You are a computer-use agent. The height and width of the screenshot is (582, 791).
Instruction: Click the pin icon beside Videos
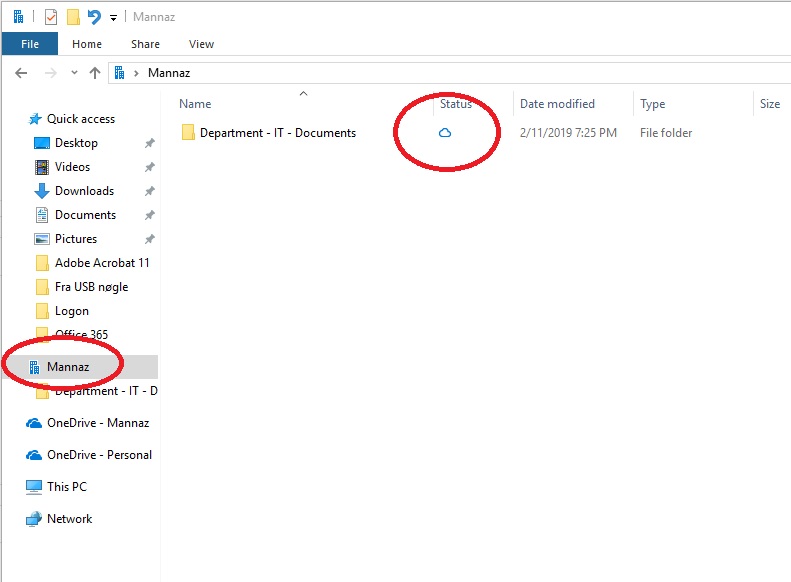pos(149,167)
